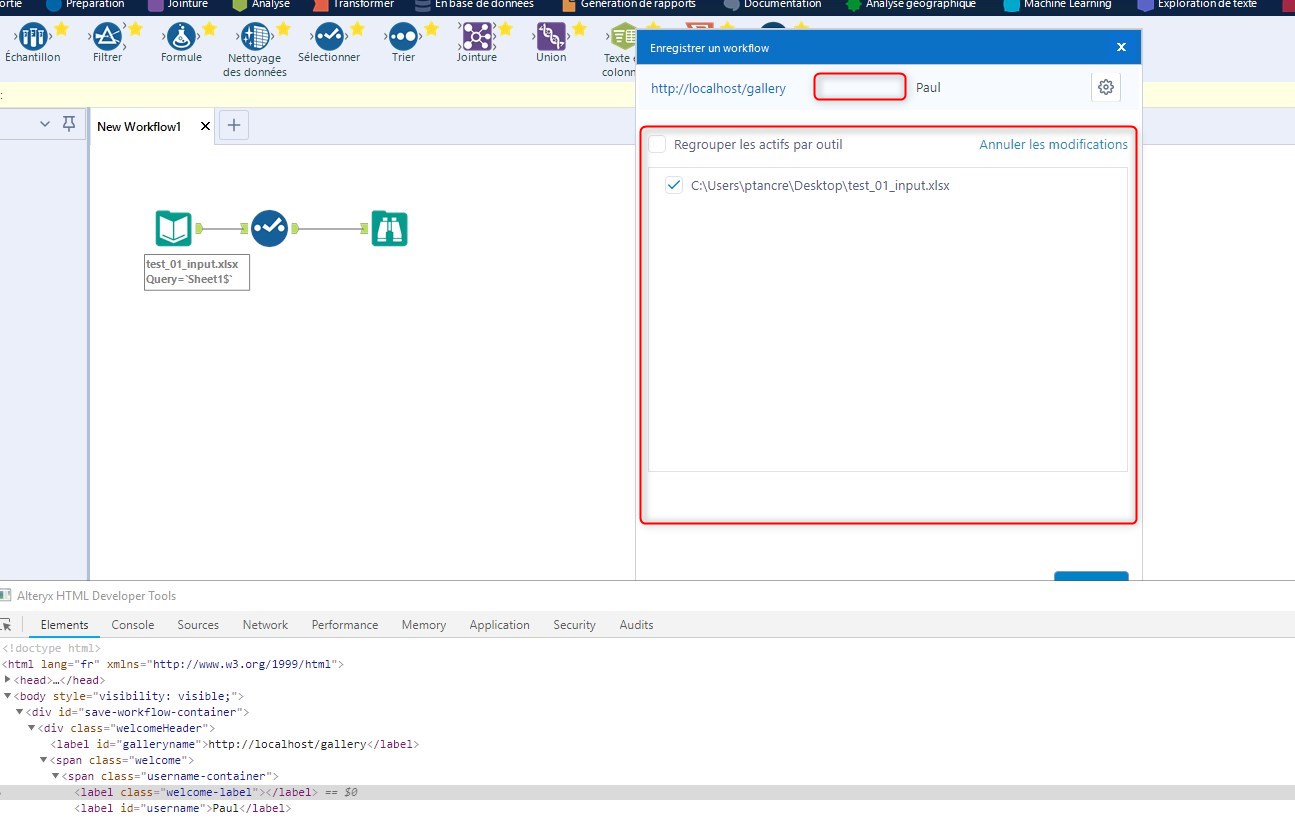This screenshot has height=820, width=1295.
Task: Collapse the save-workflow-container div node
Action: pyautogui.click(x=20, y=712)
